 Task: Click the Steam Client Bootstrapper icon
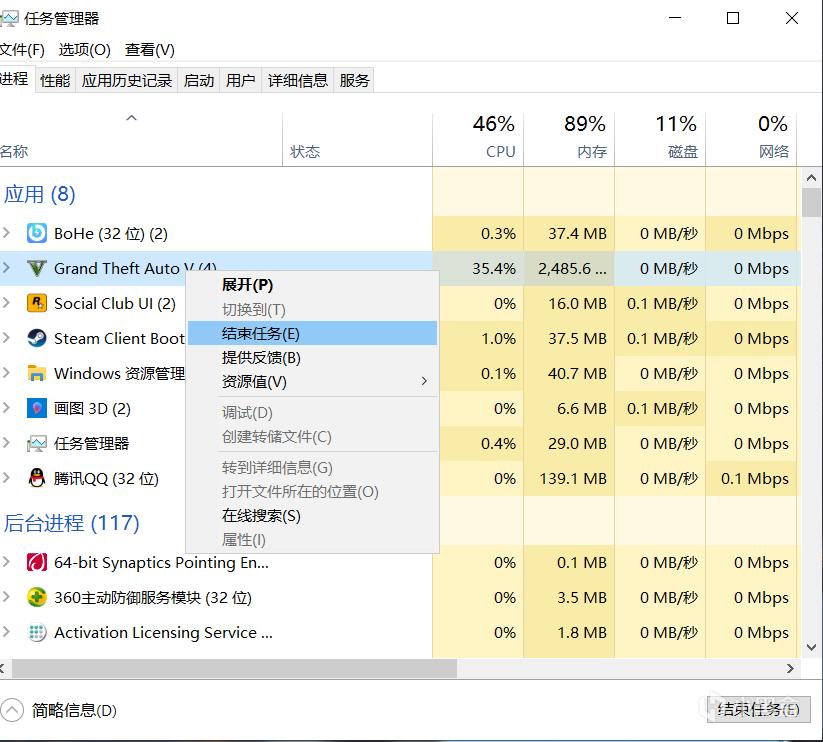tap(36, 338)
